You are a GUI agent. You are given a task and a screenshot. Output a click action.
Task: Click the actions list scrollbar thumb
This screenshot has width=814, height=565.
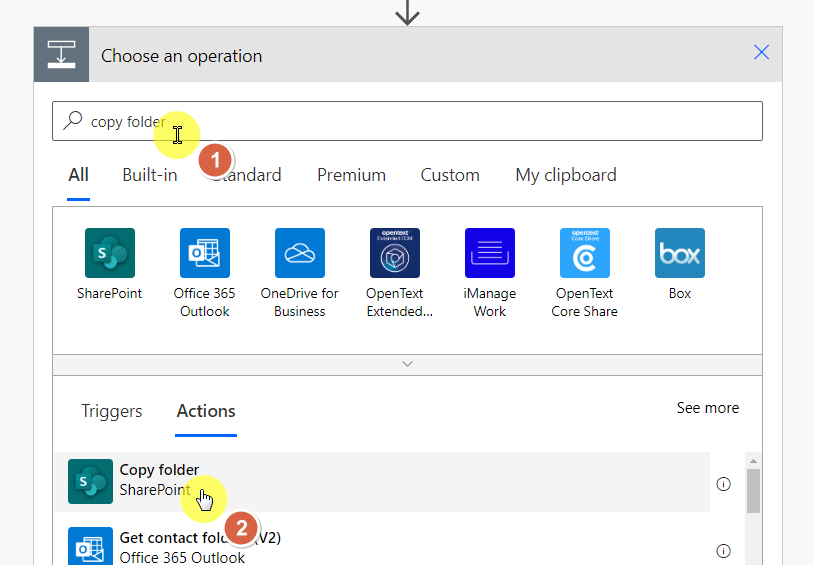coord(753,491)
